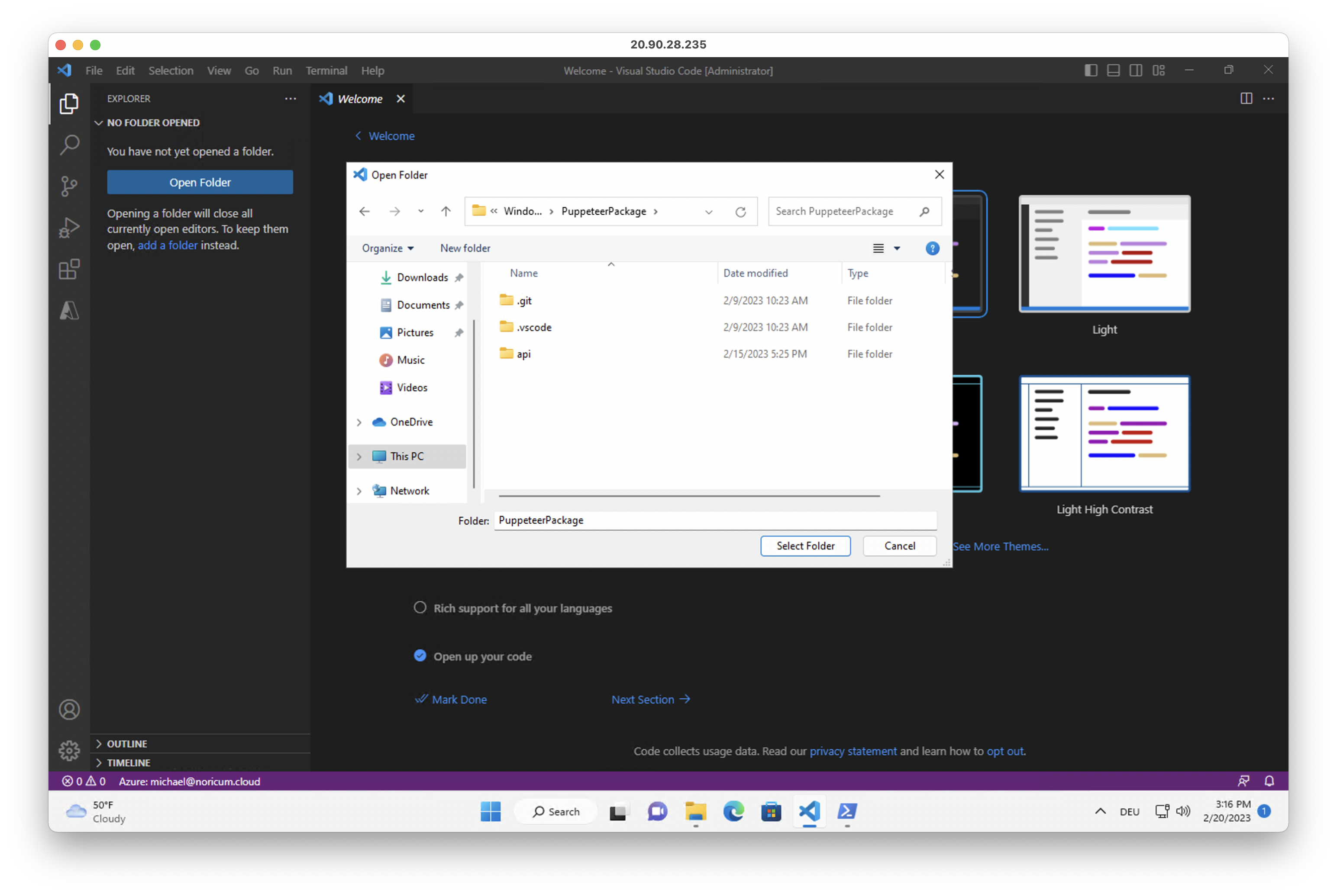Click refresh icon in Open Folder dialog
The height and width of the screenshot is (896, 1337).
point(740,212)
